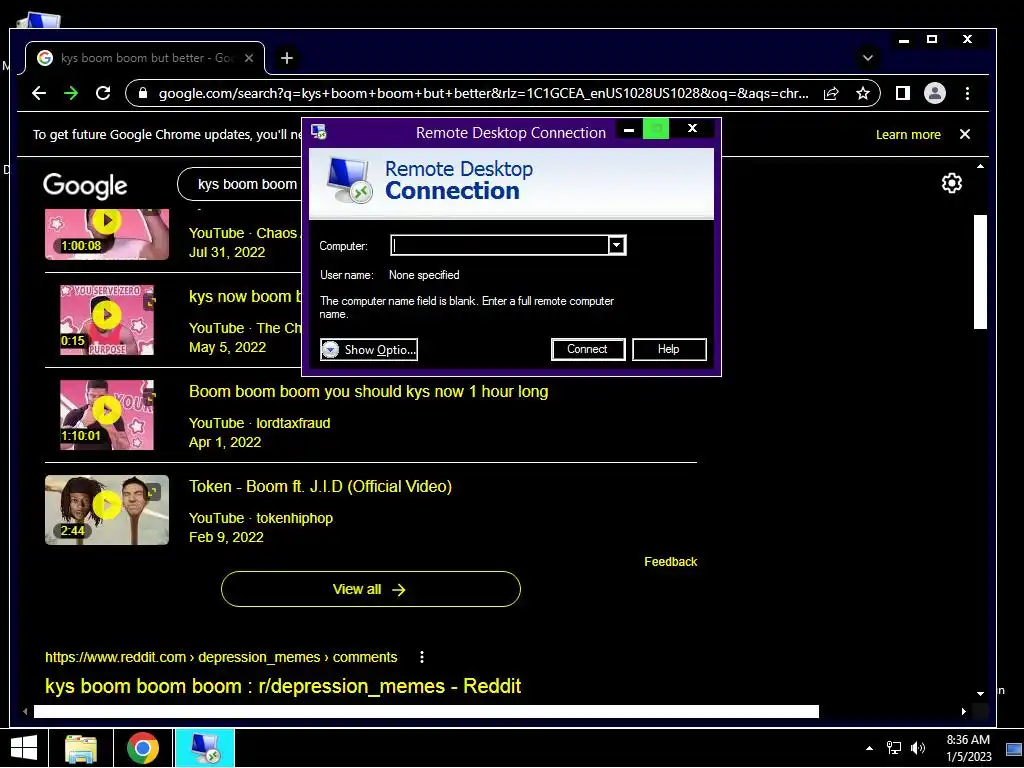
Task: Open 'kys now boom' video result
Action: point(246,296)
